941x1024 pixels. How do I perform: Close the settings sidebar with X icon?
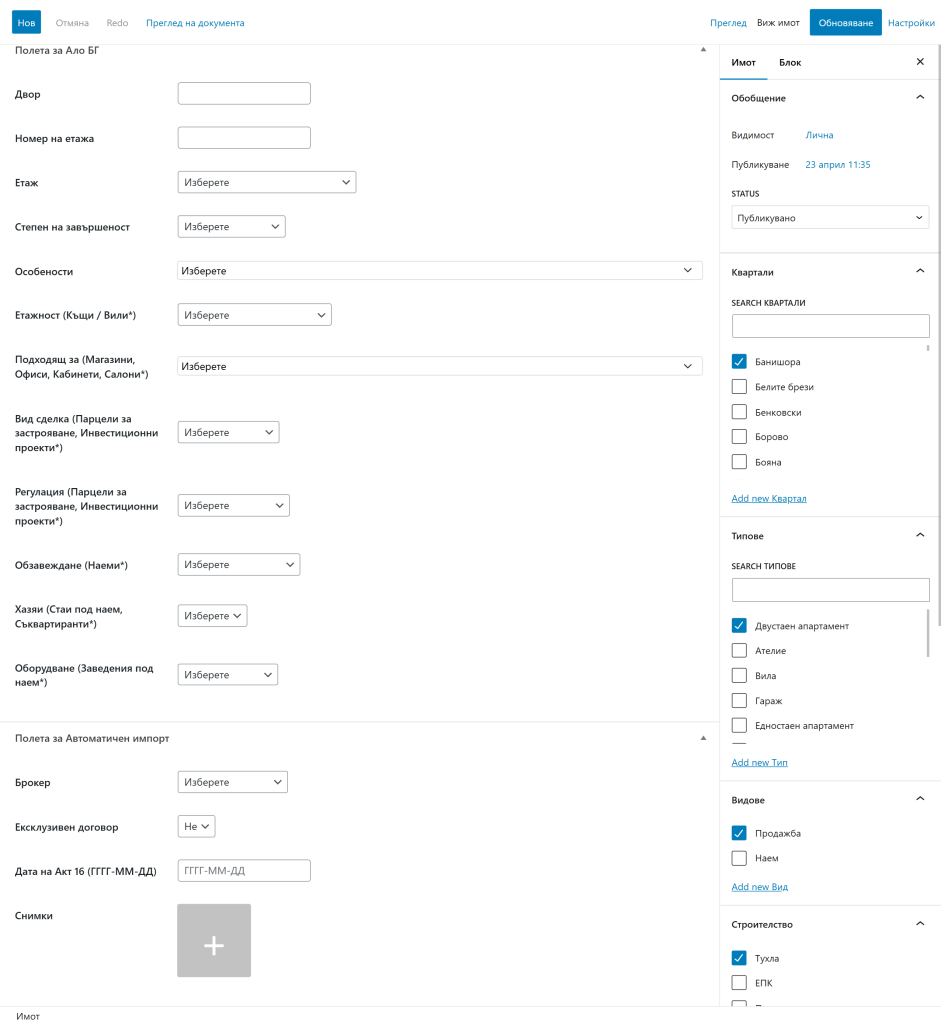[x=920, y=62]
